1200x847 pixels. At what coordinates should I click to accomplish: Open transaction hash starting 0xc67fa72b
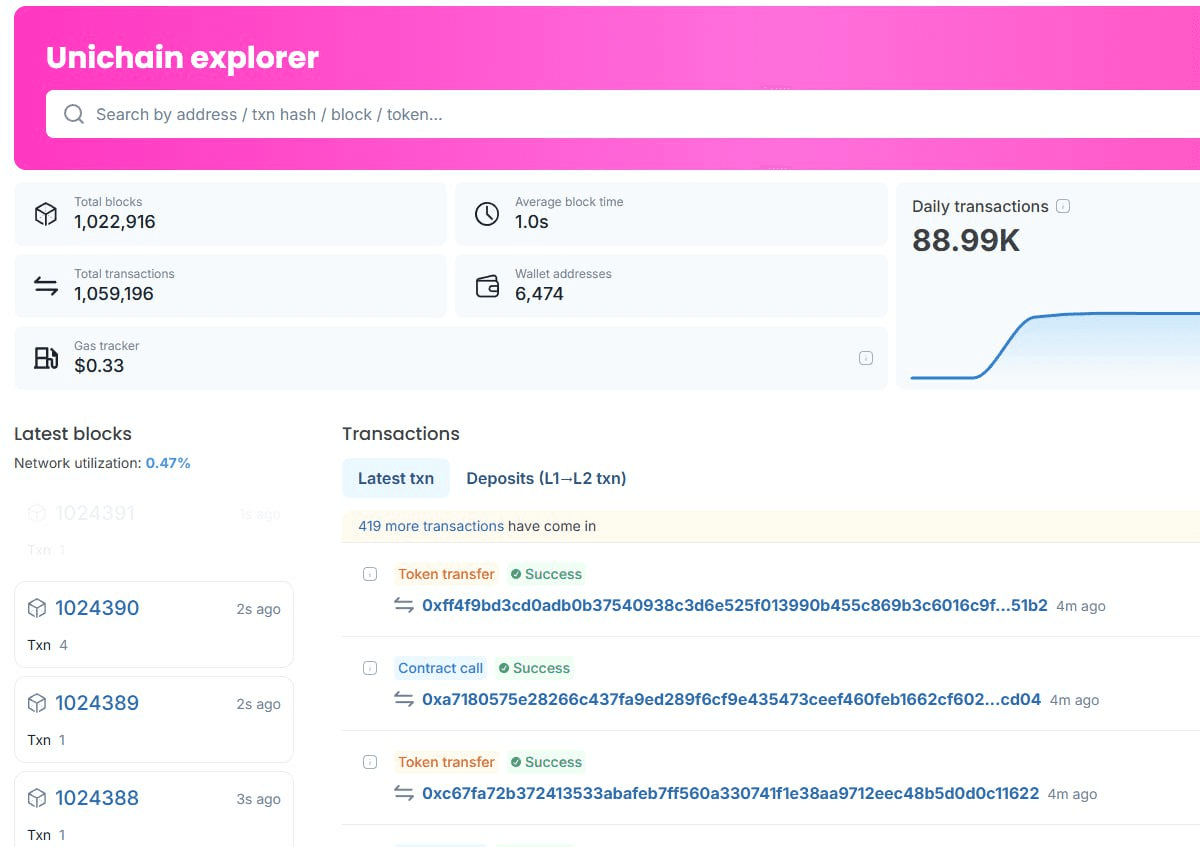coord(731,794)
